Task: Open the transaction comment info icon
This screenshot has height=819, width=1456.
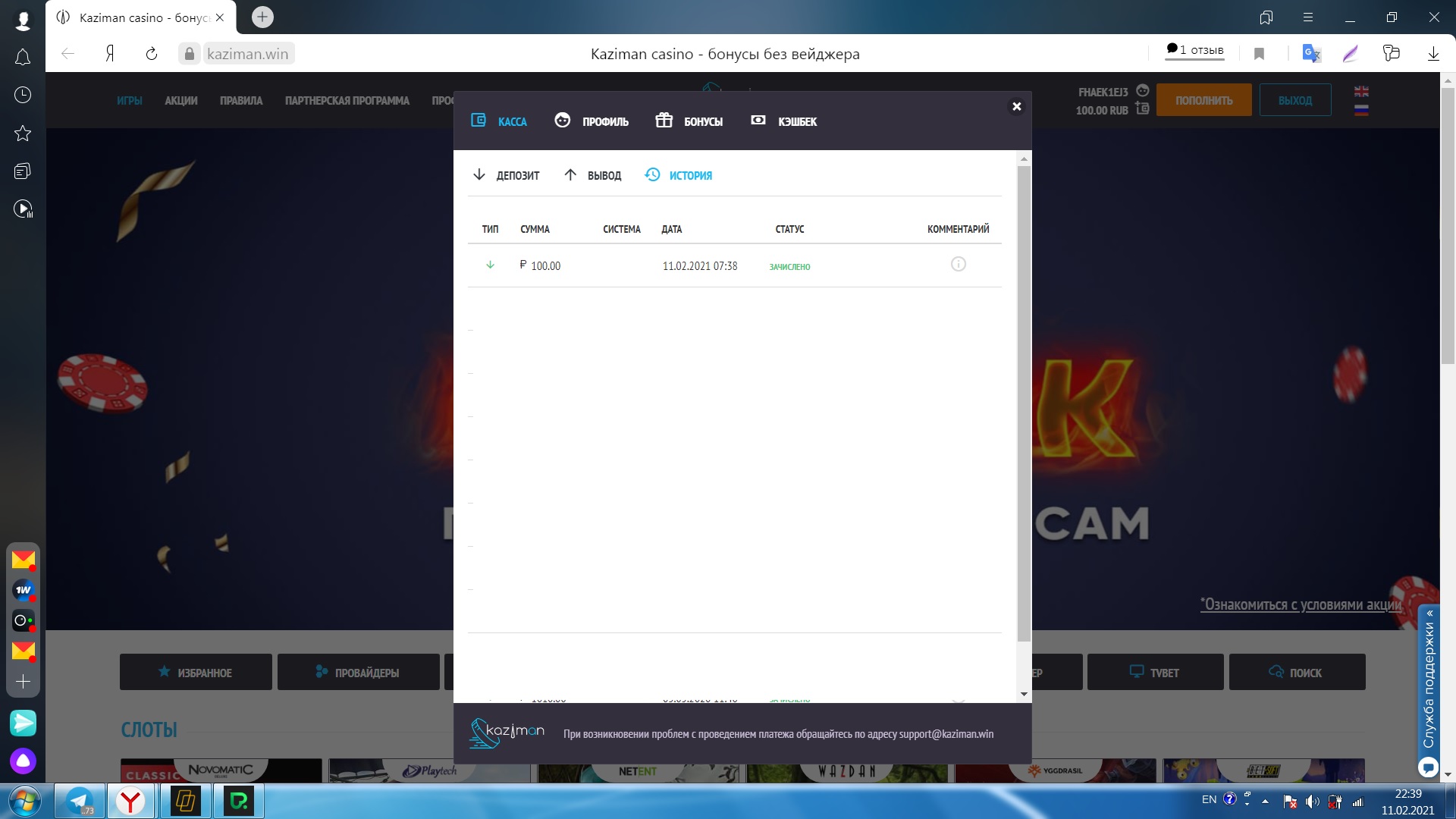Action: coord(958,265)
